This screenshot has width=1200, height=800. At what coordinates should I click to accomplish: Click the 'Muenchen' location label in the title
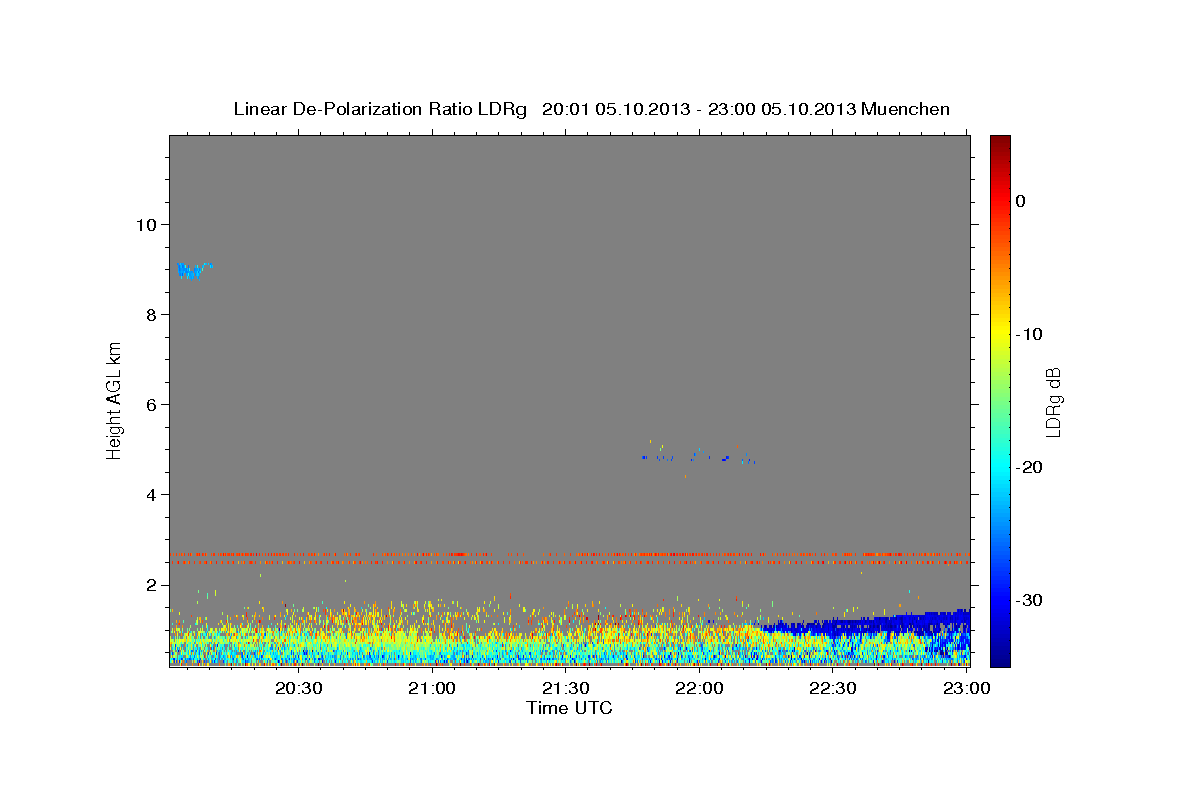pyautogui.click(x=907, y=109)
